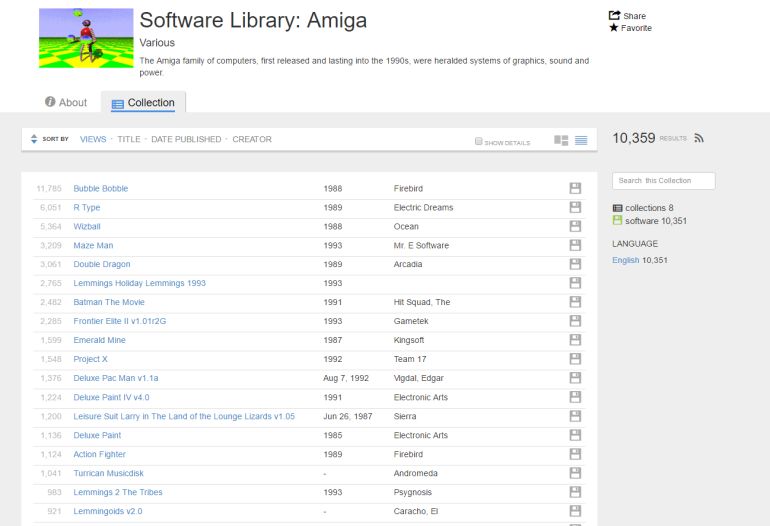The image size is (770, 526).
Task: Switch to list view icon
Action: 581,140
